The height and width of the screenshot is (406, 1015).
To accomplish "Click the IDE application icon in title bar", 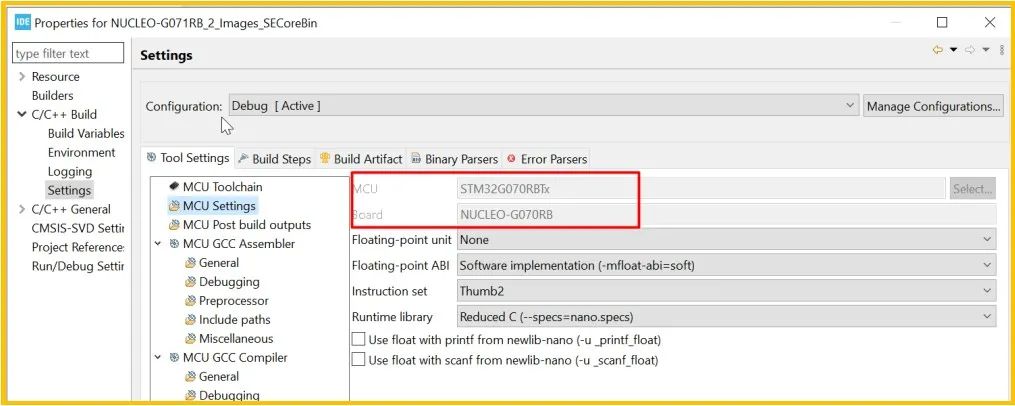I will pos(23,23).
